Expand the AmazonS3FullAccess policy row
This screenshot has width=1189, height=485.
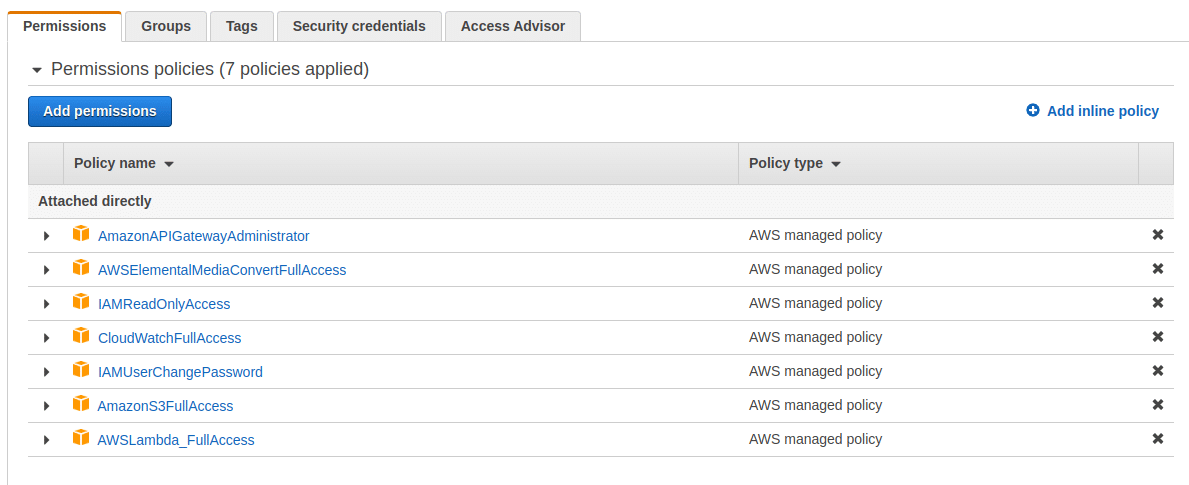click(46, 406)
